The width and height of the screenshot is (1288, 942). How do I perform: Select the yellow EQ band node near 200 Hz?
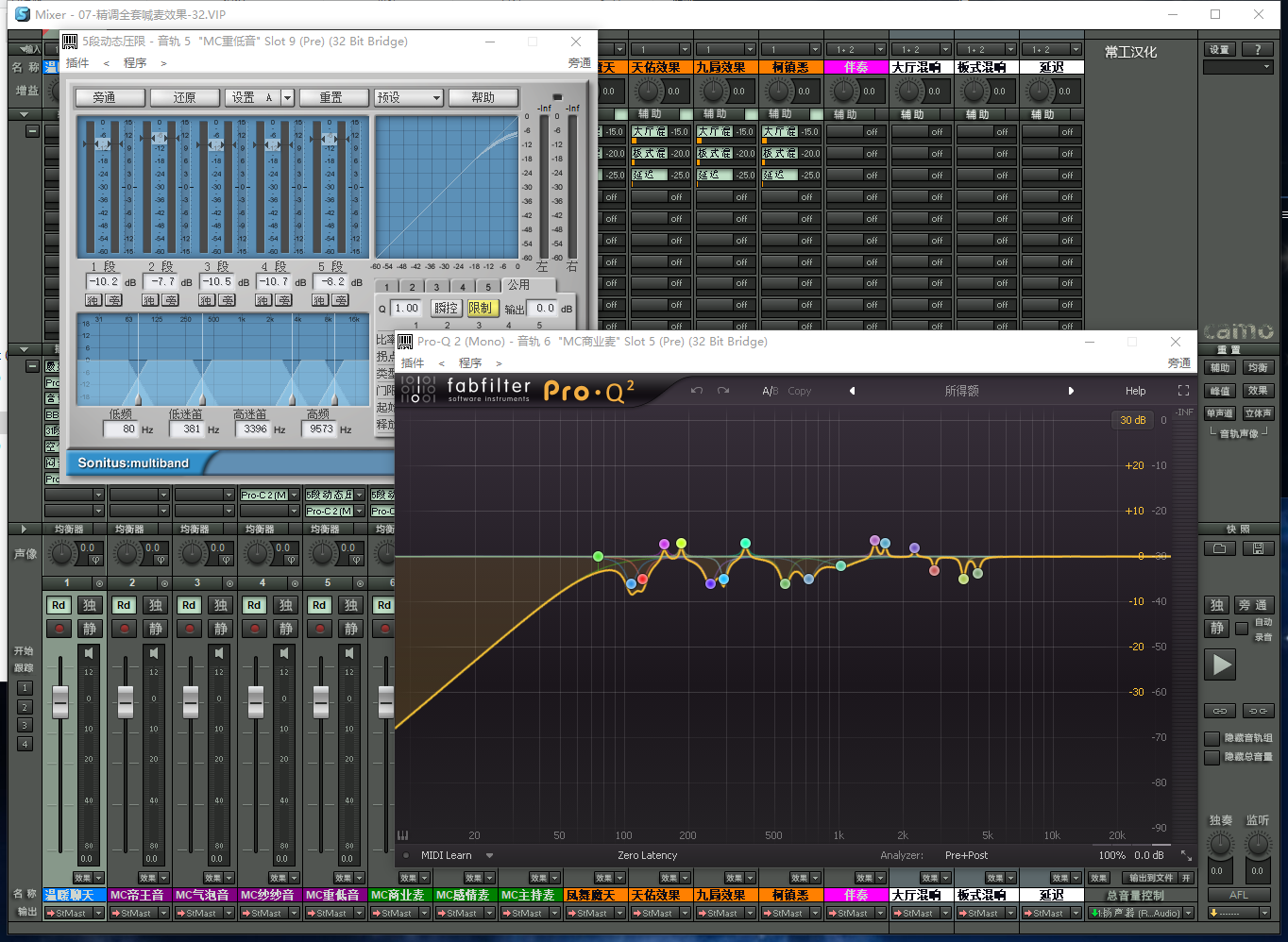681,543
